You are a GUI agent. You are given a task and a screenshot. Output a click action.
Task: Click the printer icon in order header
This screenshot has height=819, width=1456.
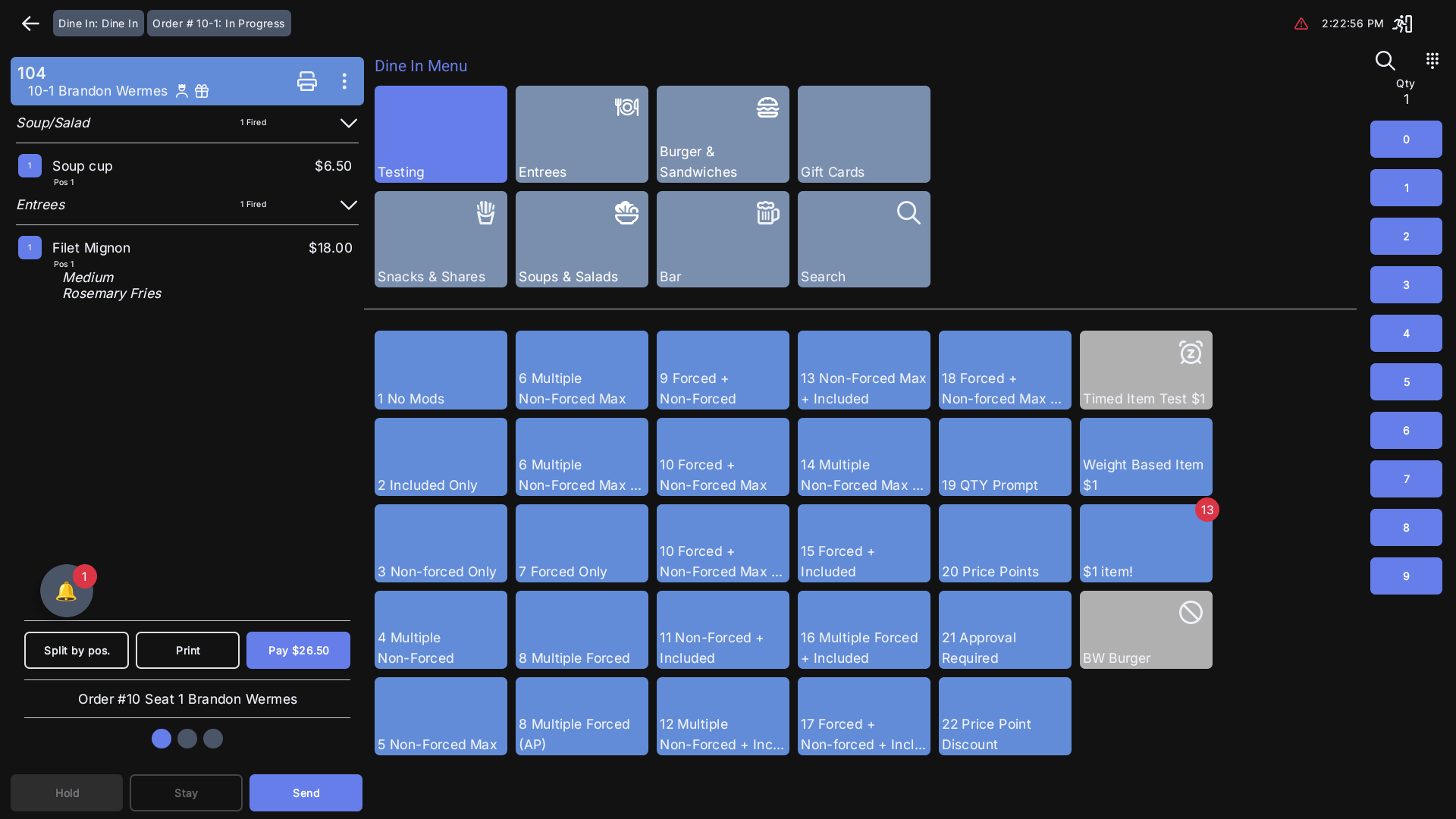(307, 81)
